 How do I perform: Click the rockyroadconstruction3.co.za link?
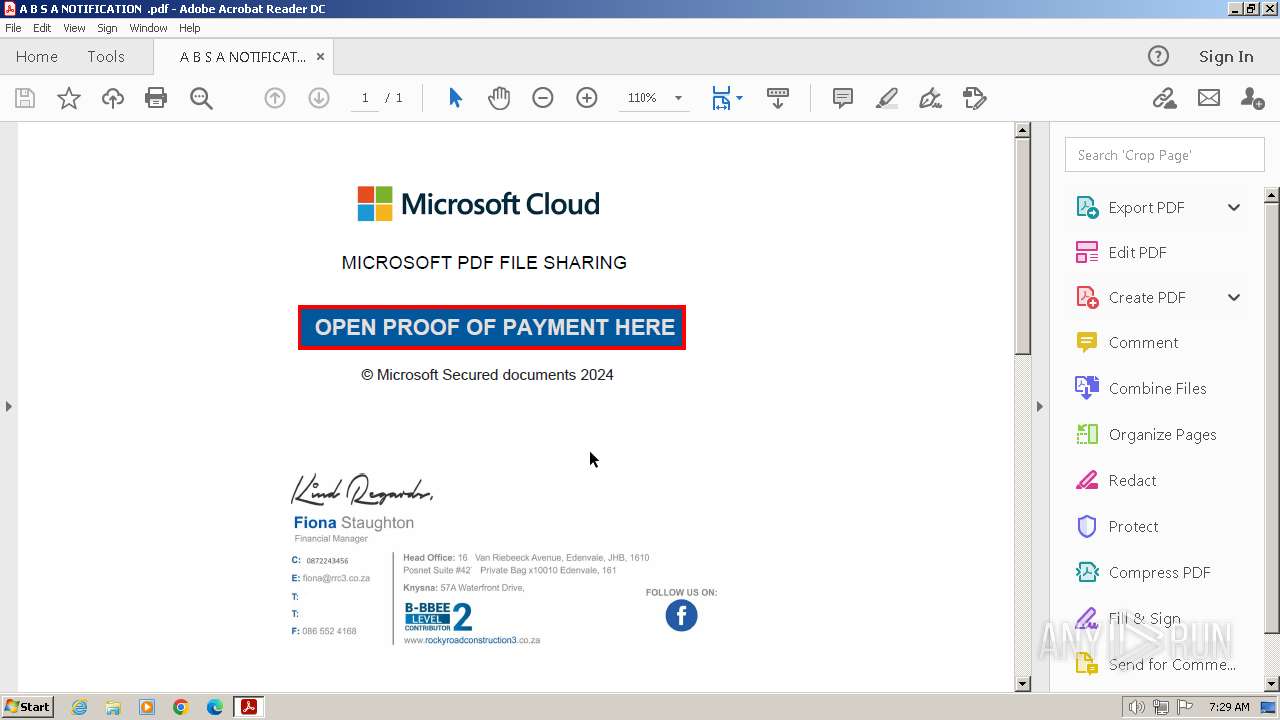pos(472,640)
